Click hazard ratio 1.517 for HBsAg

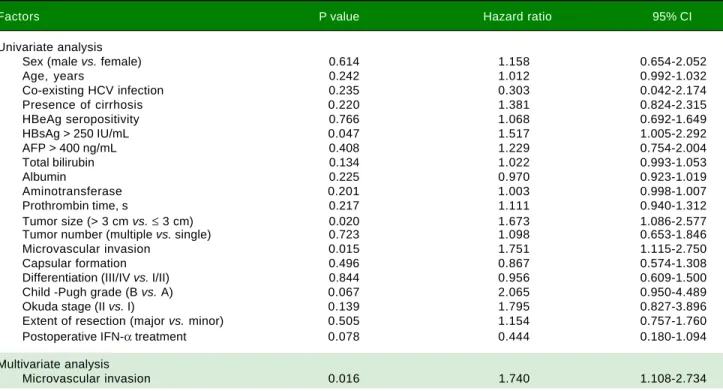[x=514, y=133]
